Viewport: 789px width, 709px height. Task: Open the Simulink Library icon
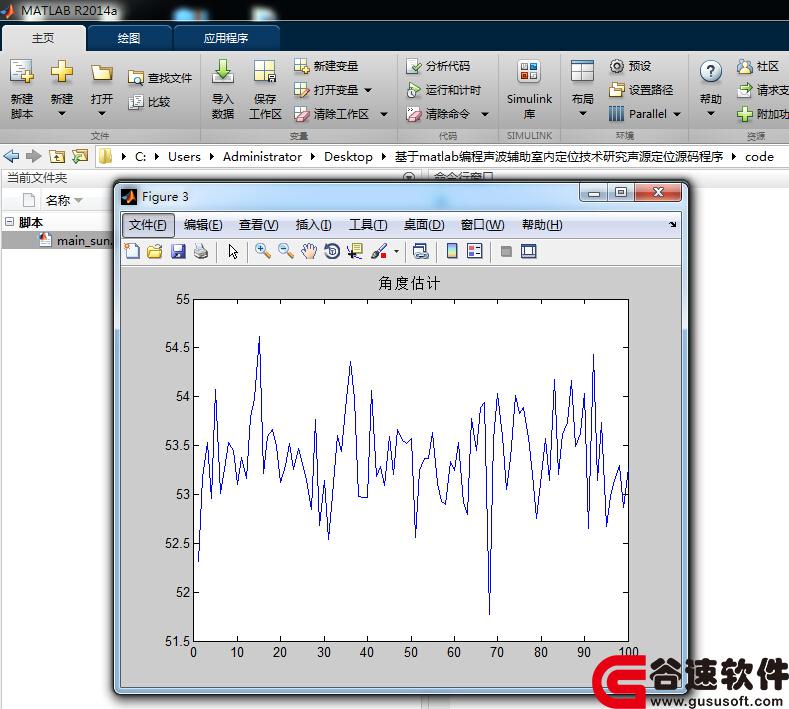(x=529, y=72)
